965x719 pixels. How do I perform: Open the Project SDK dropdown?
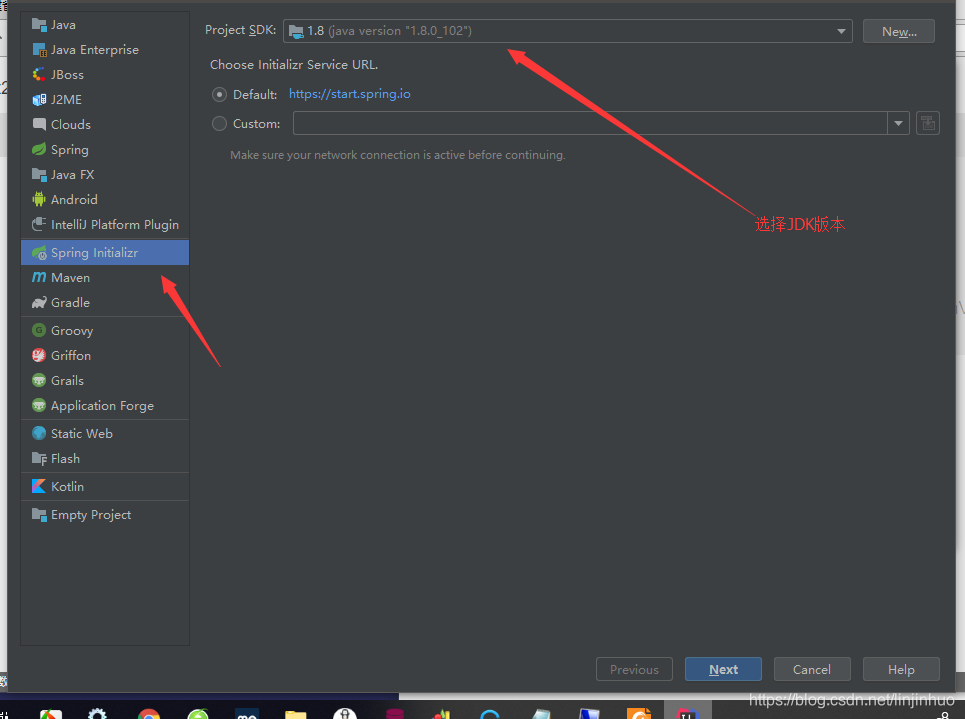pyautogui.click(x=567, y=31)
